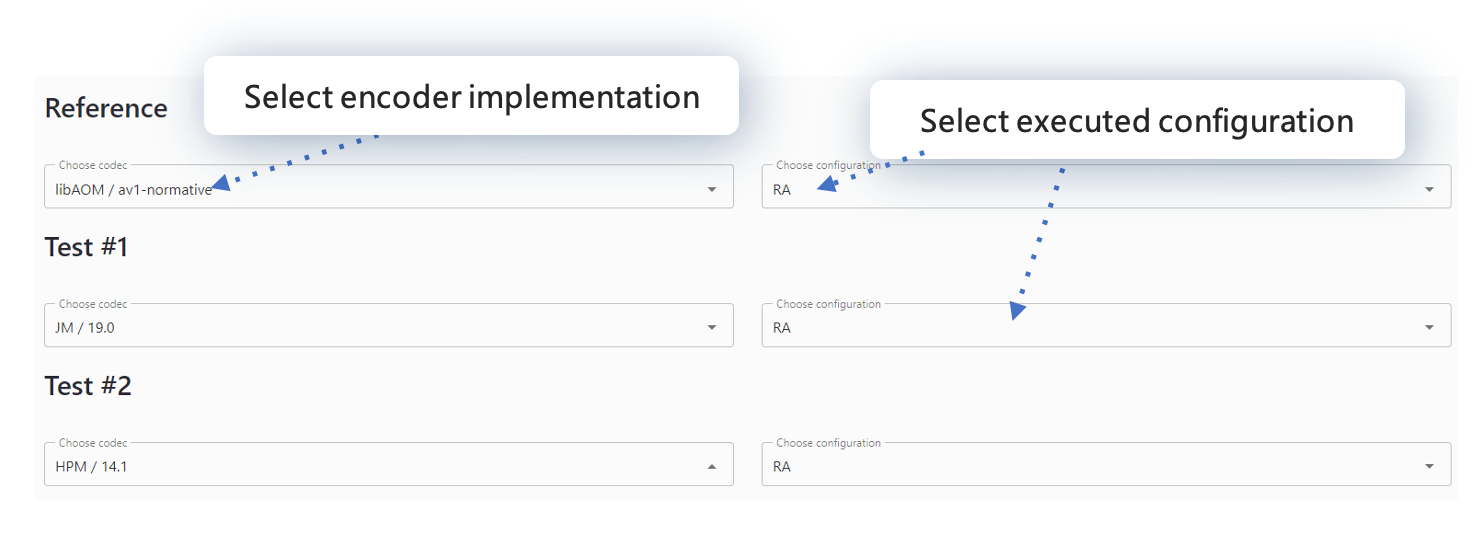Click the 'Select executed configuration' callout

pyautogui.click(x=1137, y=120)
